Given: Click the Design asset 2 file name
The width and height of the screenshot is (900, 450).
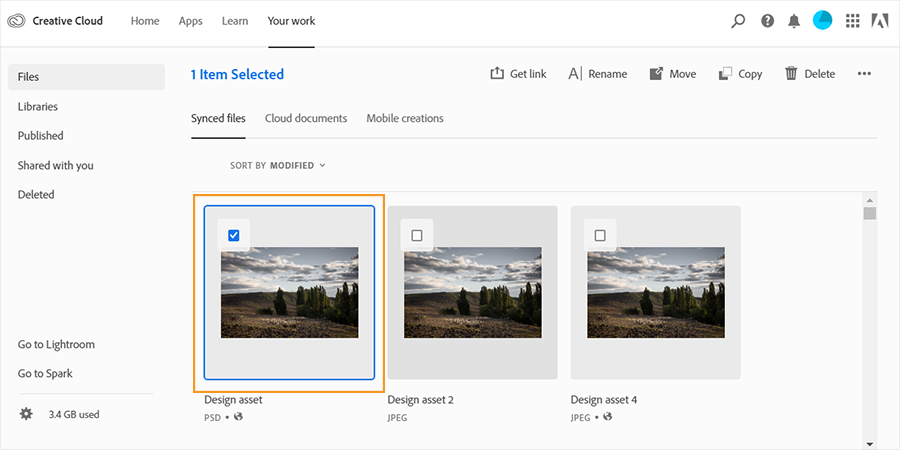Looking at the screenshot, I should click(420, 399).
